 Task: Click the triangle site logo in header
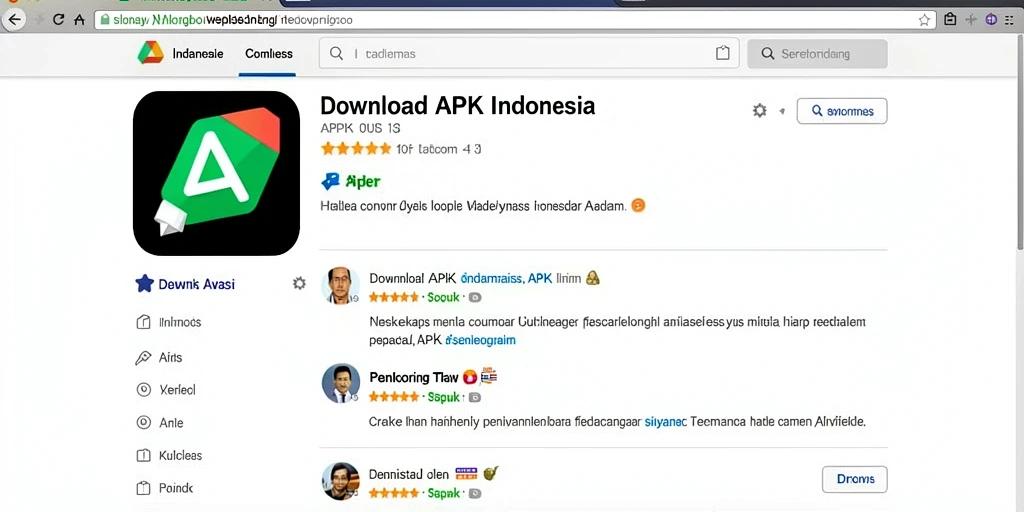pyautogui.click(x=150, y=53)
